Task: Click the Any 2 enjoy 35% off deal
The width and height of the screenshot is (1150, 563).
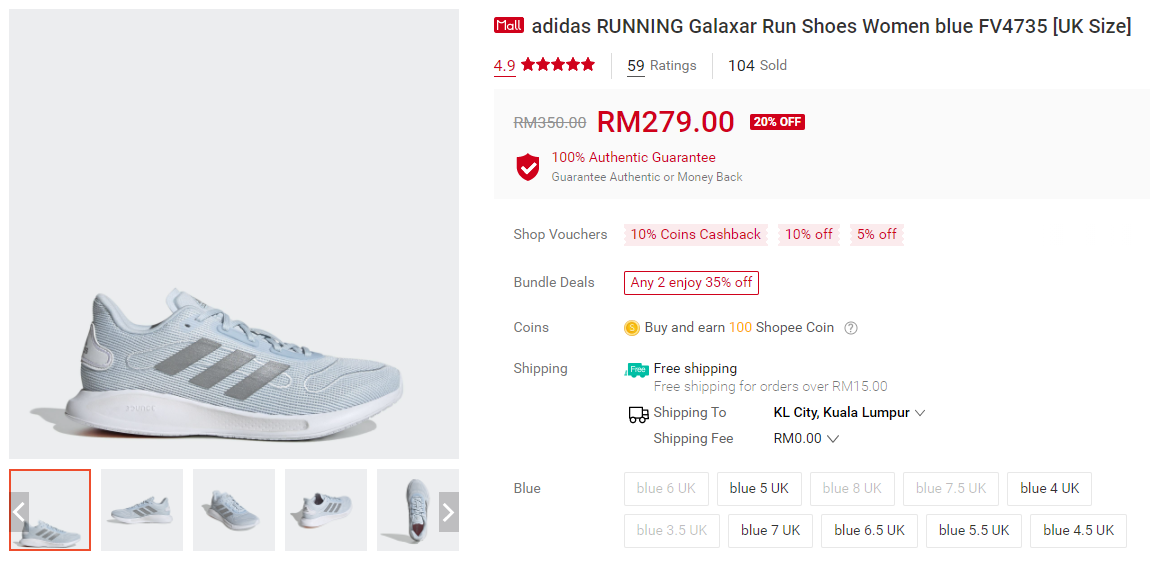Action: 691,283
